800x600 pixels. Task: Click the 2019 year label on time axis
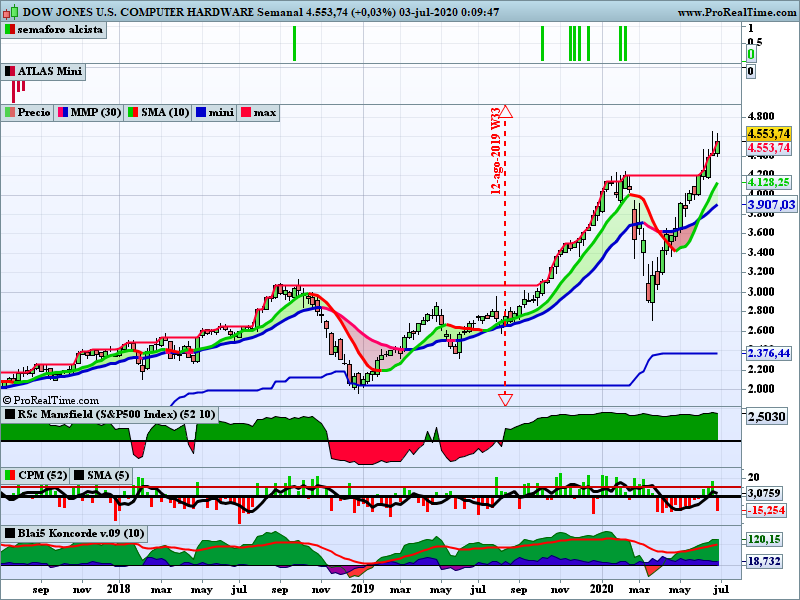(x=363, y=588)
